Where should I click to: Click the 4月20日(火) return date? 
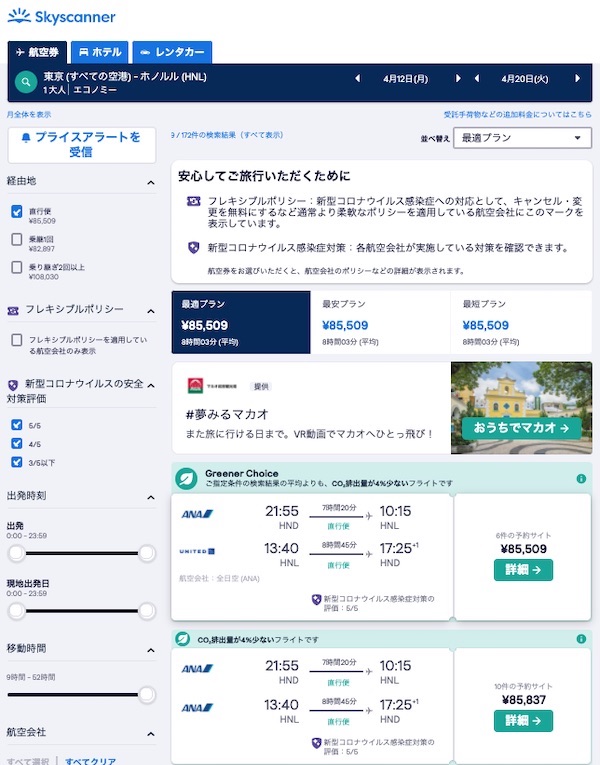[x=525, y=79]
